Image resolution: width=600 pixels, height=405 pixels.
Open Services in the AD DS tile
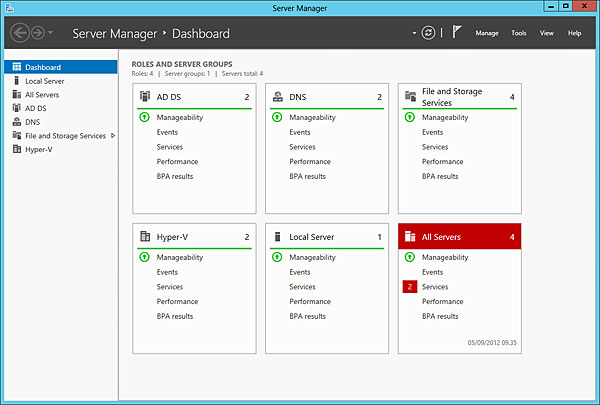coord(170,147)
